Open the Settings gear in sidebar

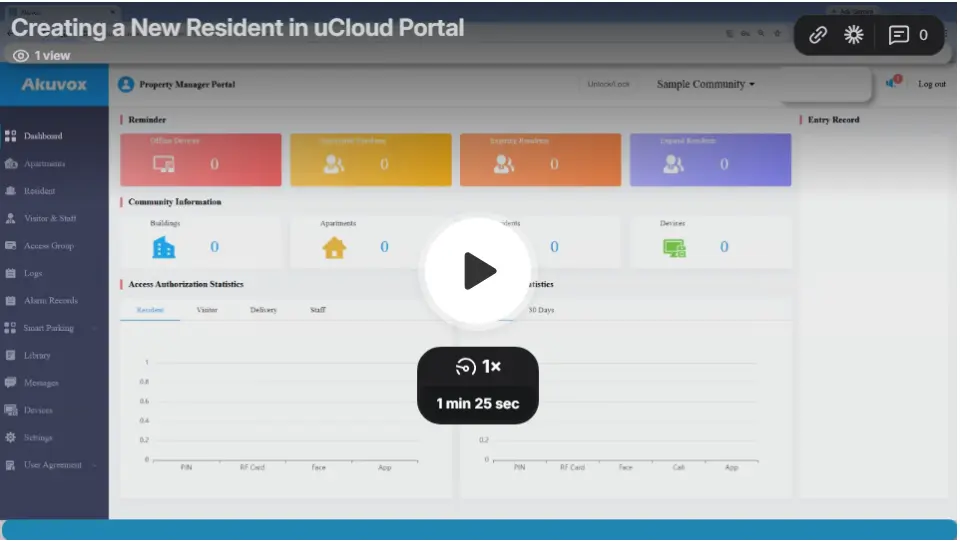12,438
